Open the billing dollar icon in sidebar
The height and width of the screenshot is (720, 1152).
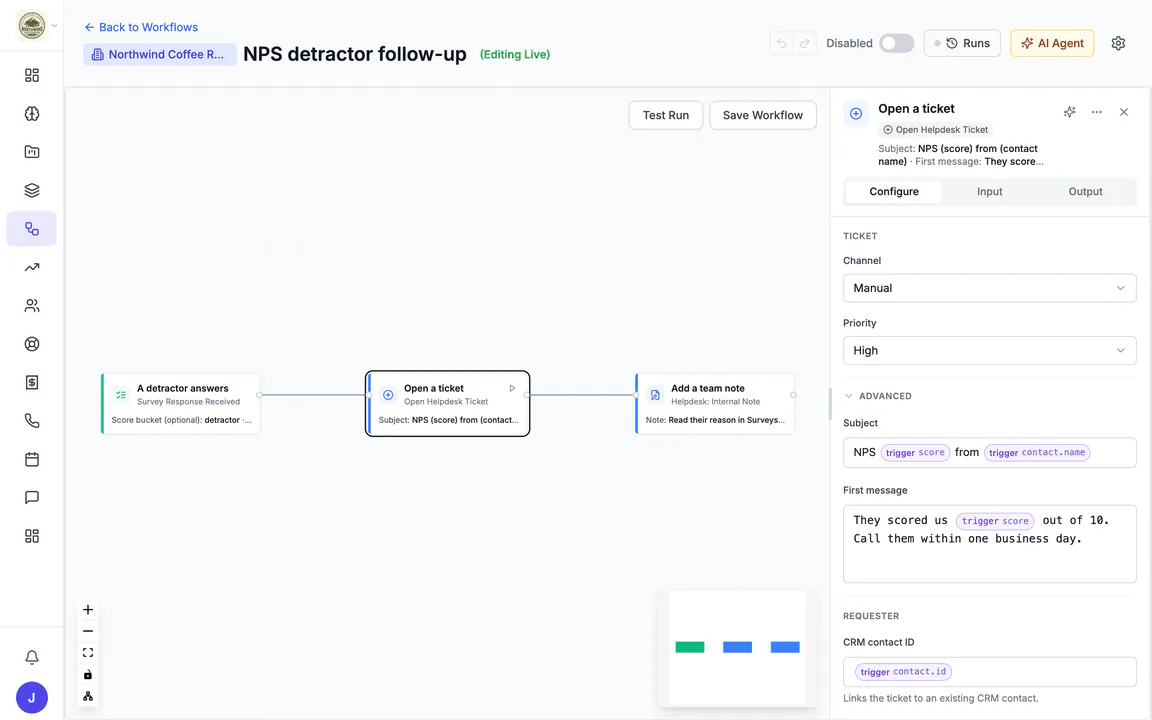point(32,382)
